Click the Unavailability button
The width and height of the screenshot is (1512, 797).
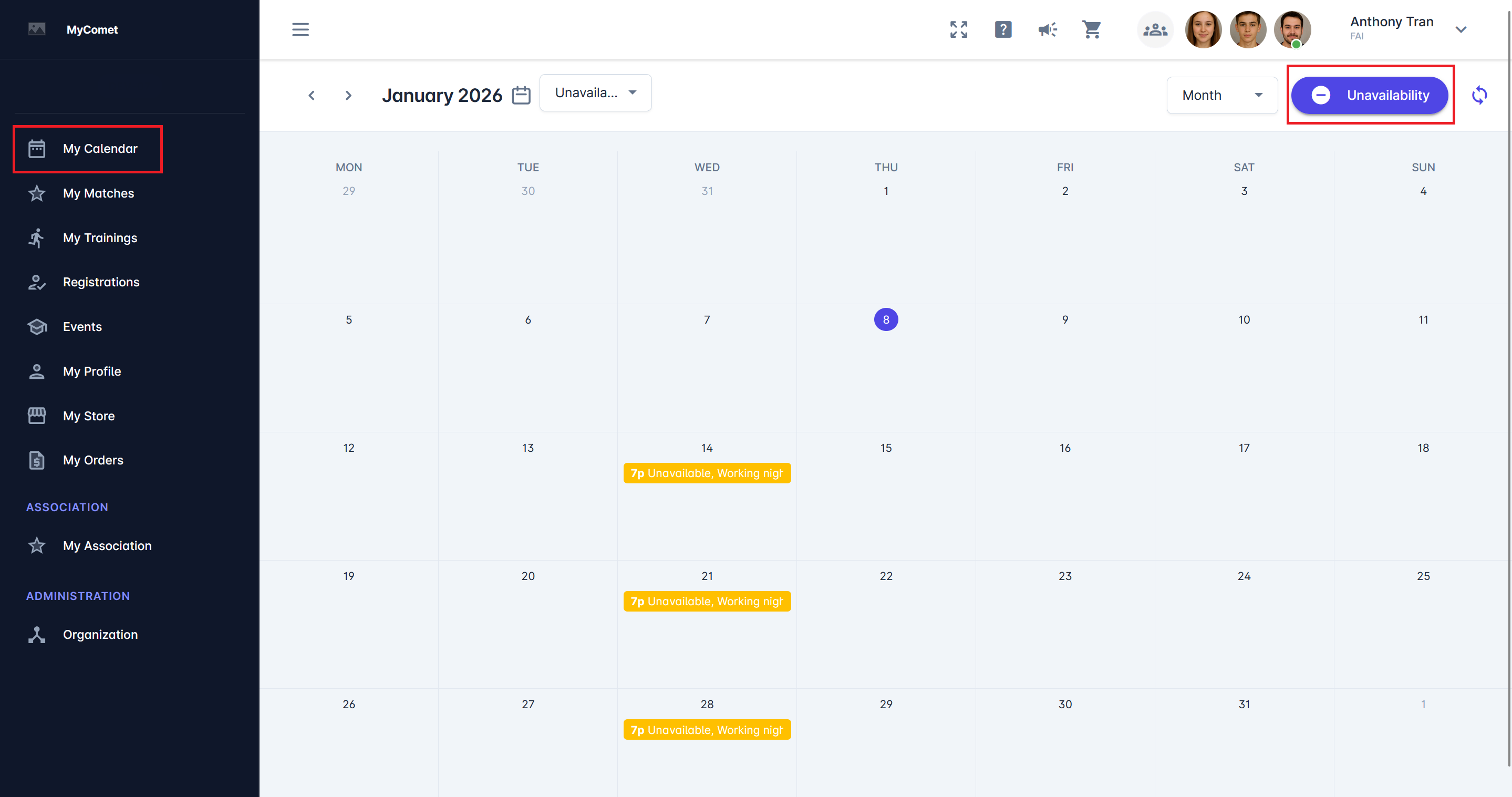click(1370, 95)
